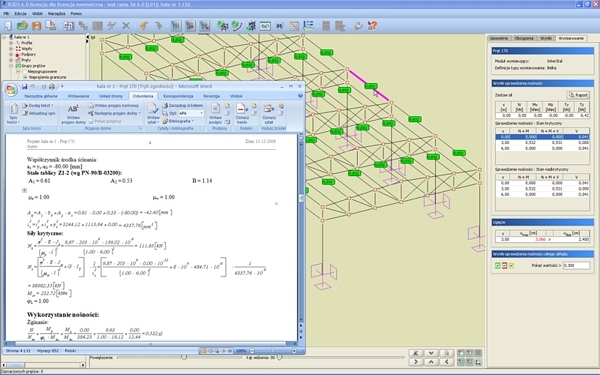
Task: Undo with the orange back arrow icon
Action: (x=143, y=26)
